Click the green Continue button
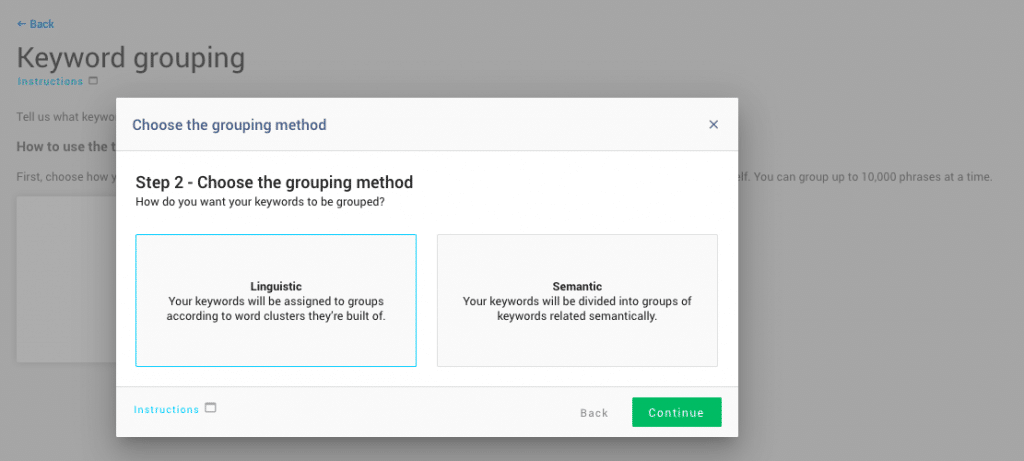 pyautogui.click(x=677, y=413)
